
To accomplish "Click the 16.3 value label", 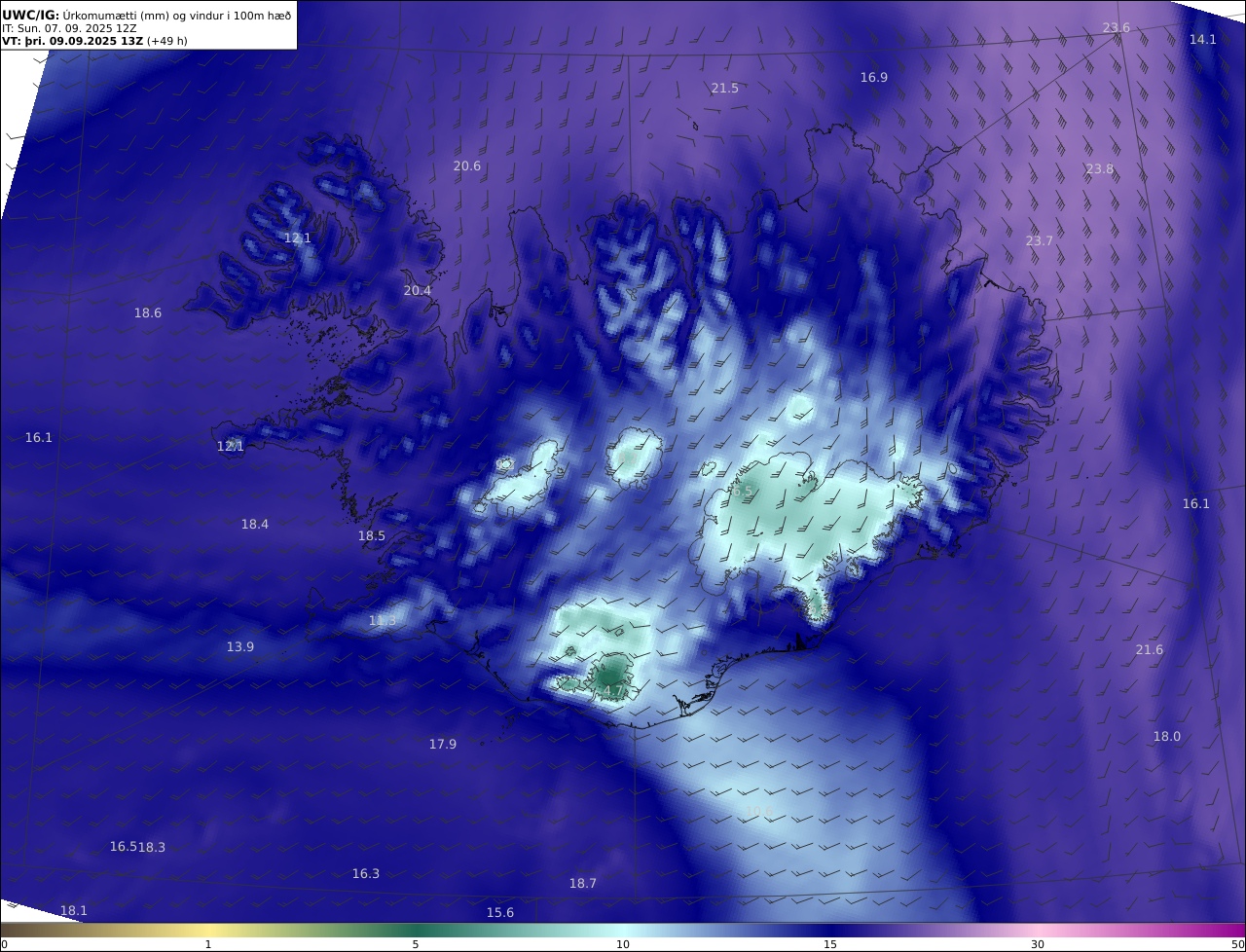I will pos(366,873).
